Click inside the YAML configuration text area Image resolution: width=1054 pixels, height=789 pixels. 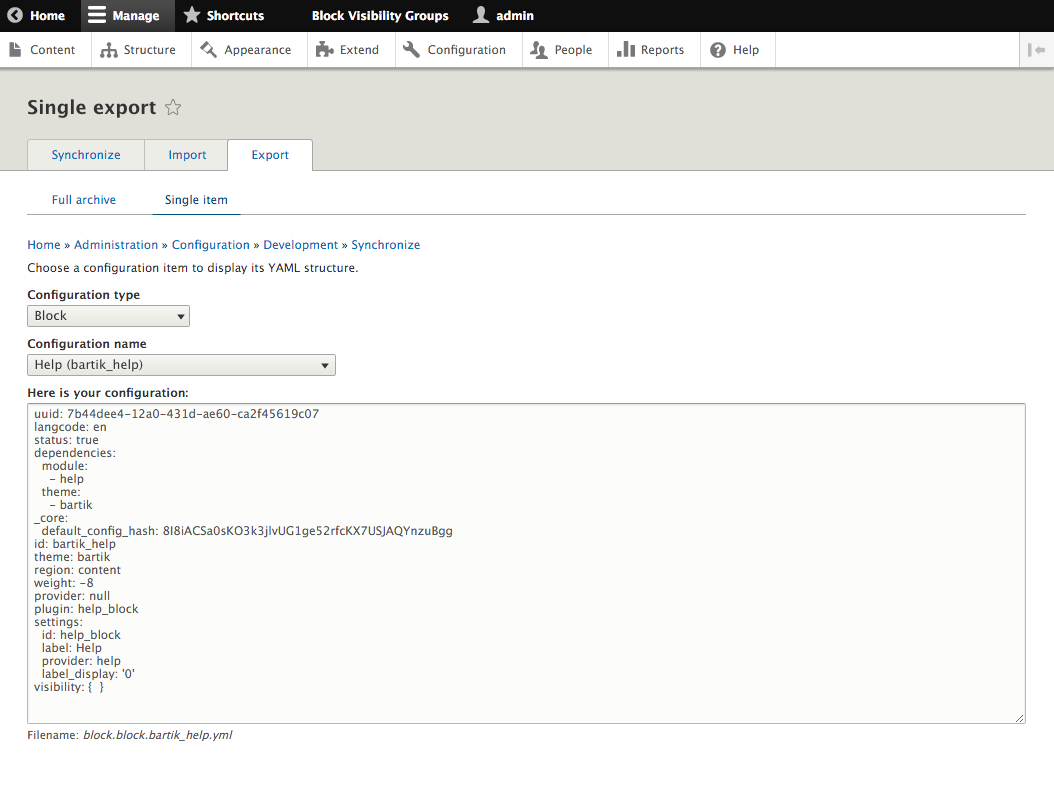526,600
